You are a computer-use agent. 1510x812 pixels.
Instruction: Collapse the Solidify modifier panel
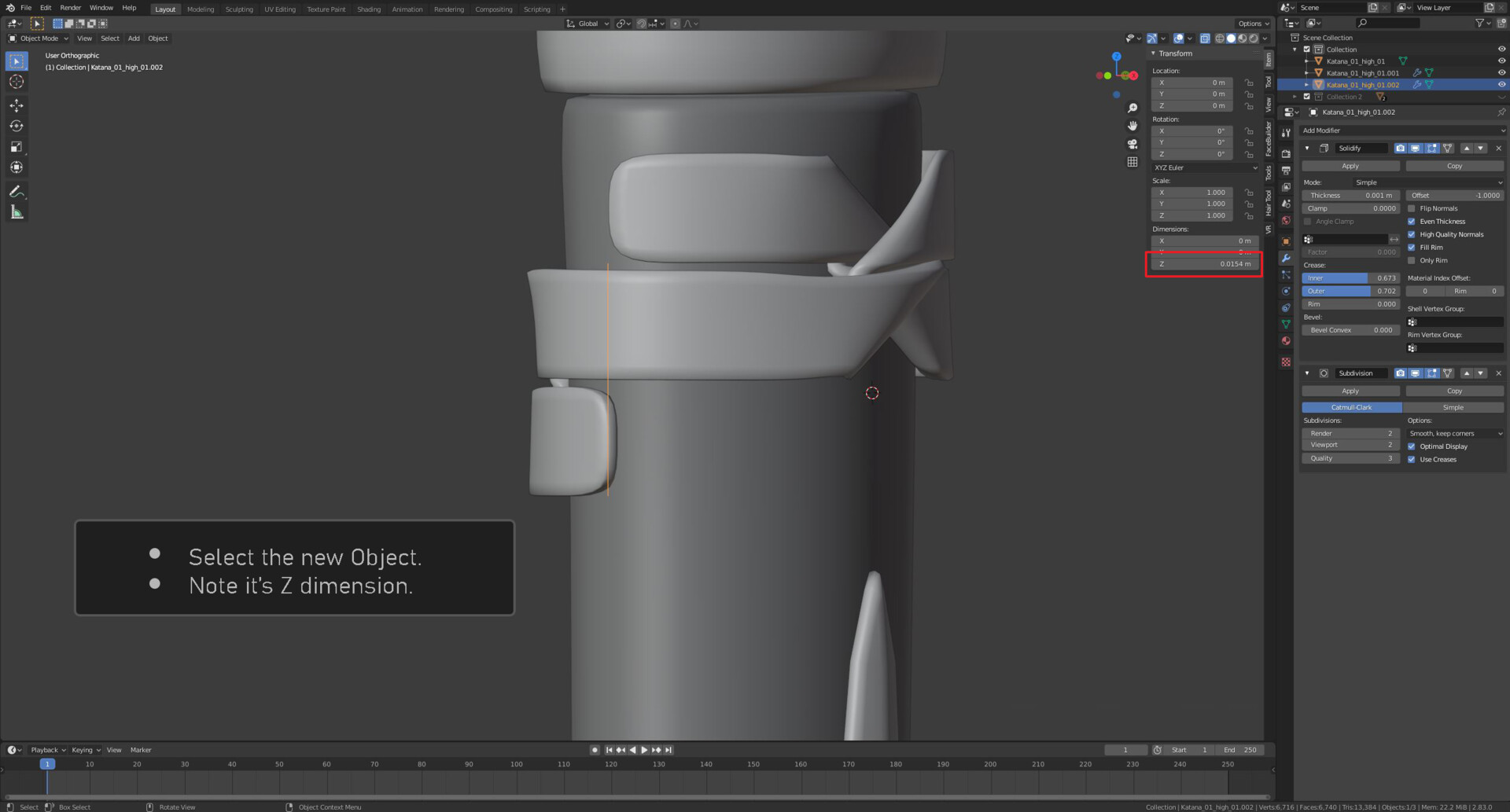(x=1307, y=149)
